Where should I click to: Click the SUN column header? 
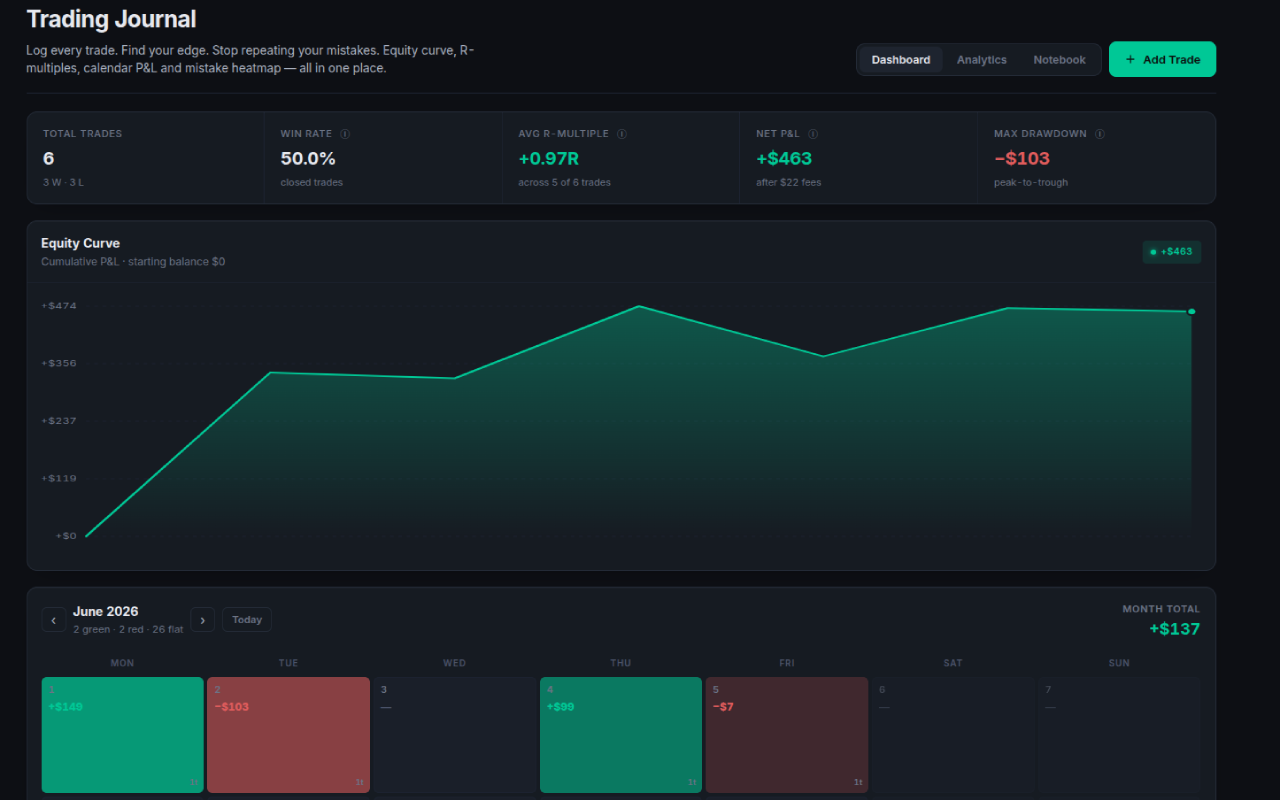coord(1119,663)
